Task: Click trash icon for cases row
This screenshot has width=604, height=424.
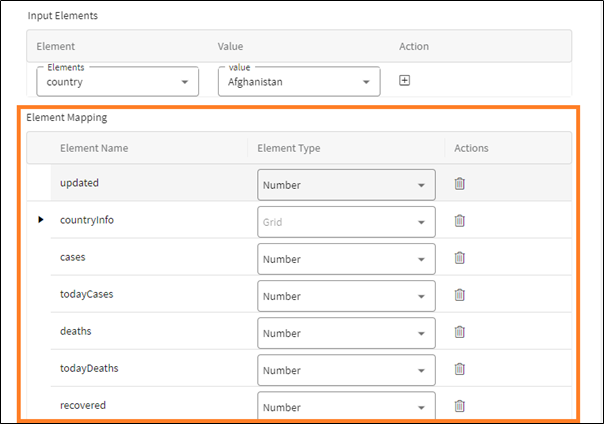Action: coord(460,258)
